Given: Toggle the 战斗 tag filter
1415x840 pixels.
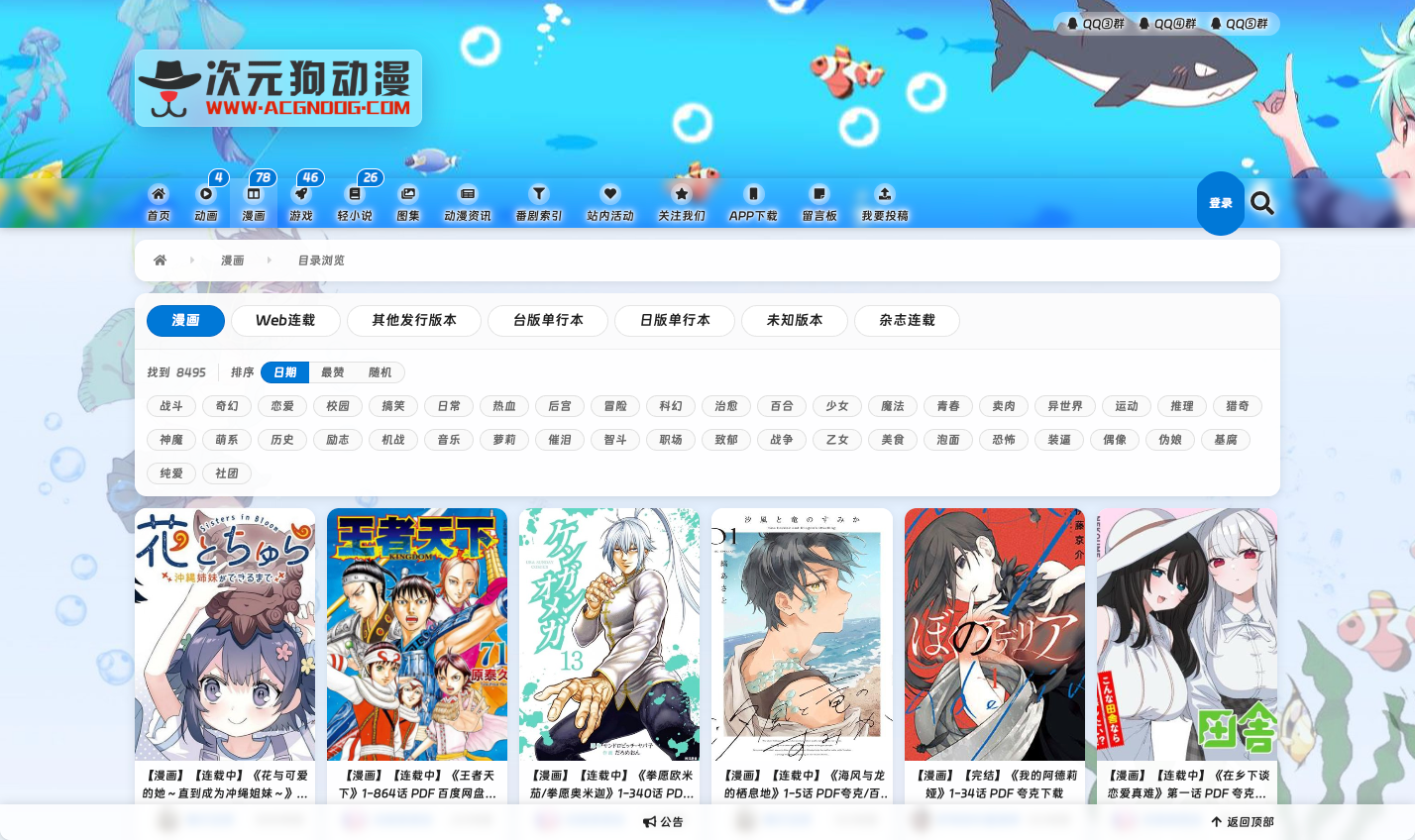Looking at the screenshot, I should pyautogui.click(x=171, y=406).
